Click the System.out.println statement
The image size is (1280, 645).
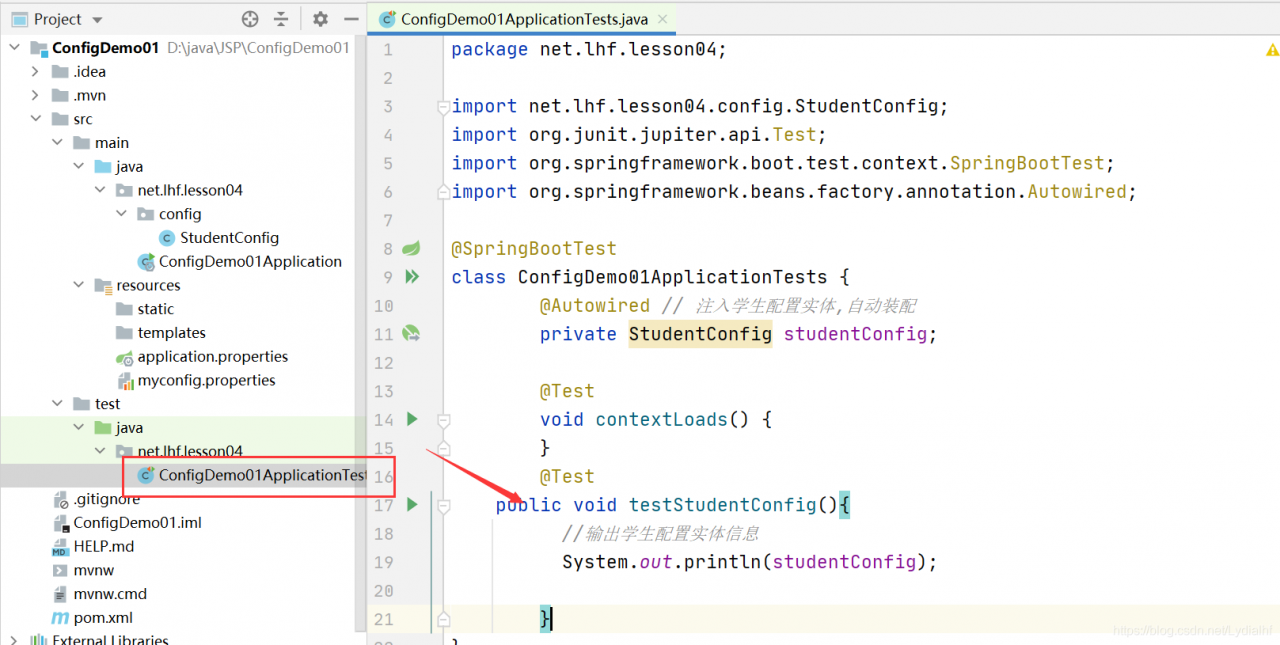[750, 562]
